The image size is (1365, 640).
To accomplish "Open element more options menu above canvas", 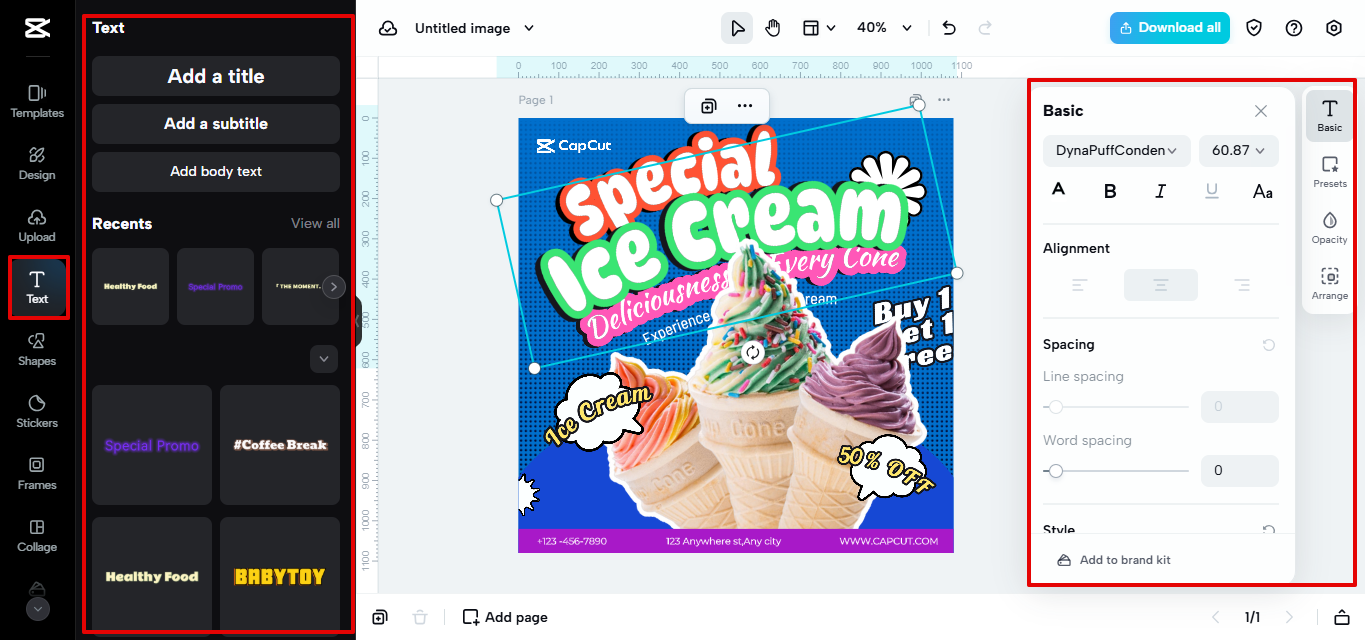I will 745,106.
